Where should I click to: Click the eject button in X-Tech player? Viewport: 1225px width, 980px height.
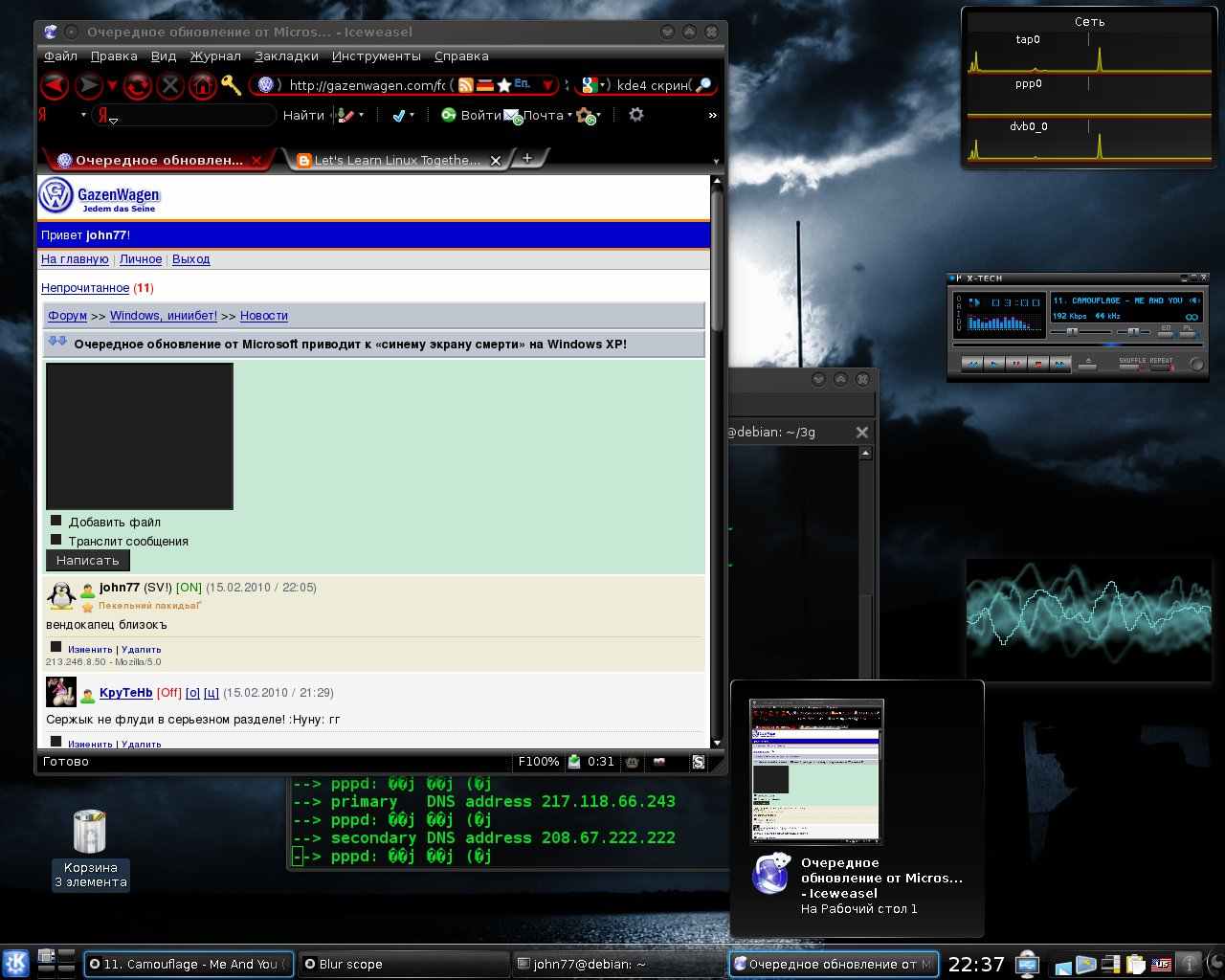(1088, 364)
